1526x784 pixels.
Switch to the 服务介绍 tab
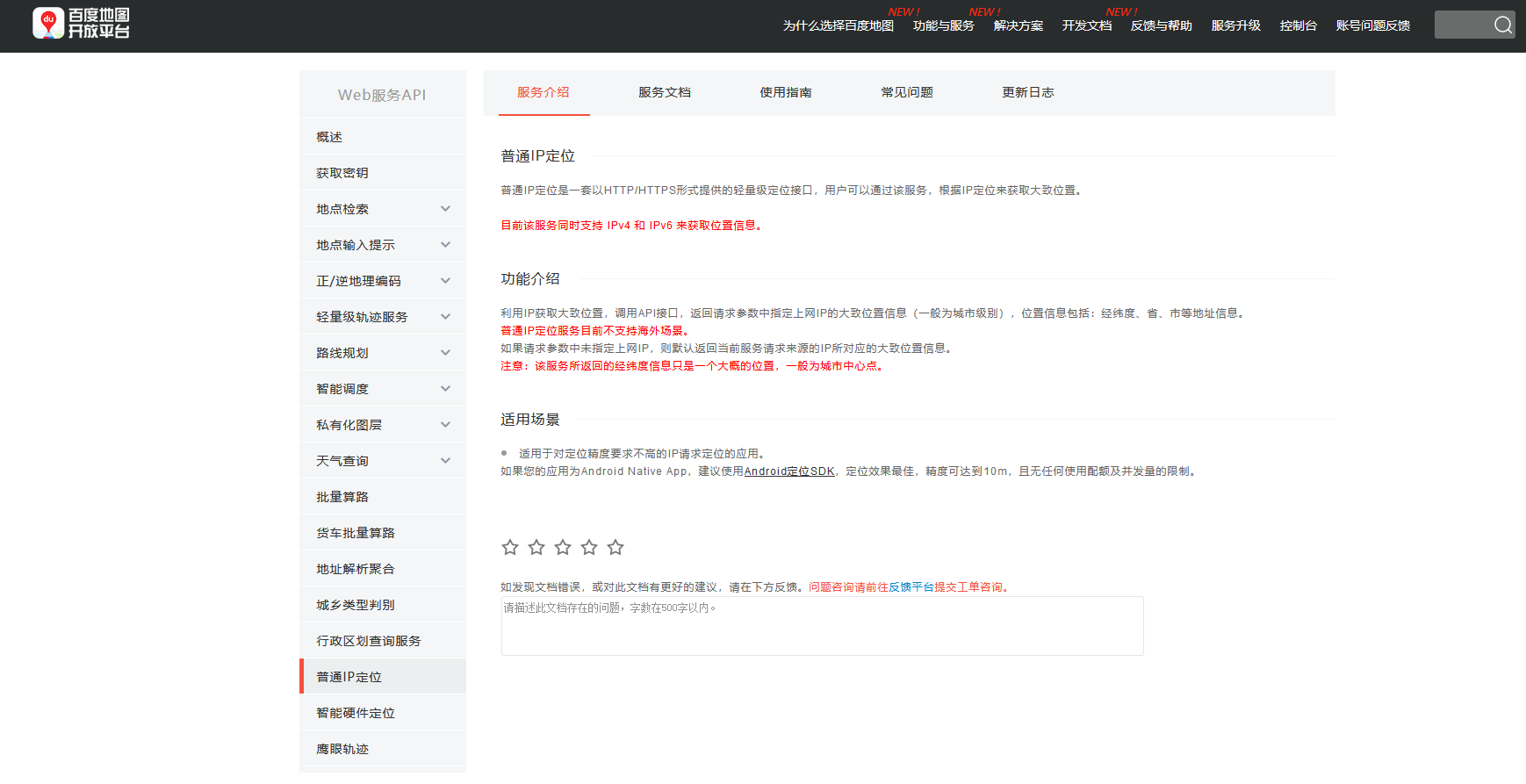click(x=543, y=92)
